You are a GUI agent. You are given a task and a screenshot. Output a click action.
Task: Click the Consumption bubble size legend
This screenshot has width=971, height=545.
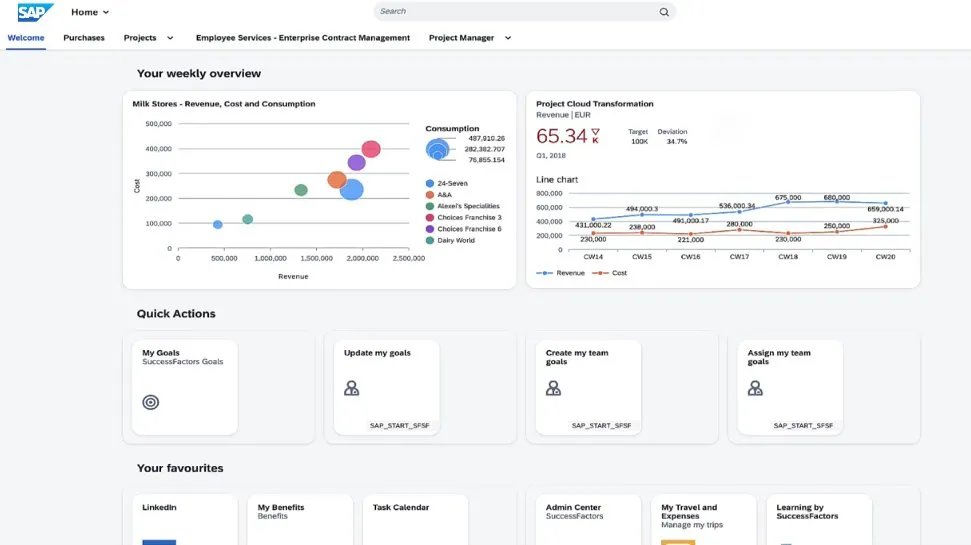[438, 149]
